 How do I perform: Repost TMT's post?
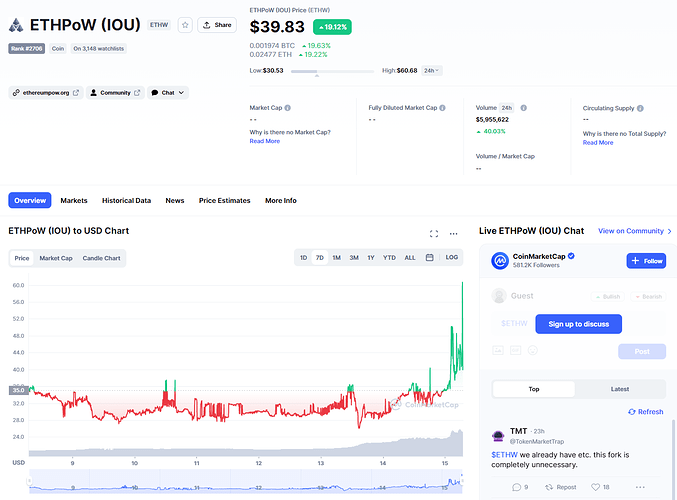560,487
